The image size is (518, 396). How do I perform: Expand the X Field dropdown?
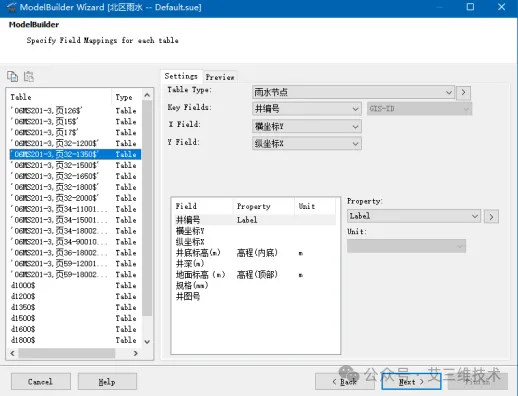tap(307, 126)
